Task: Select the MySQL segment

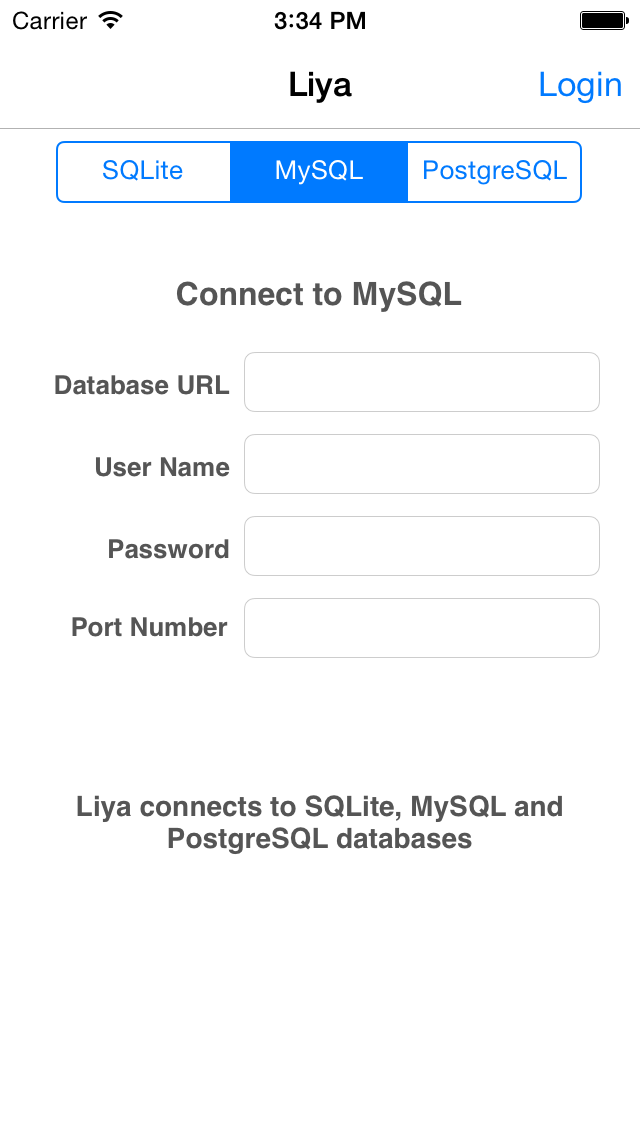Action: 319,171
